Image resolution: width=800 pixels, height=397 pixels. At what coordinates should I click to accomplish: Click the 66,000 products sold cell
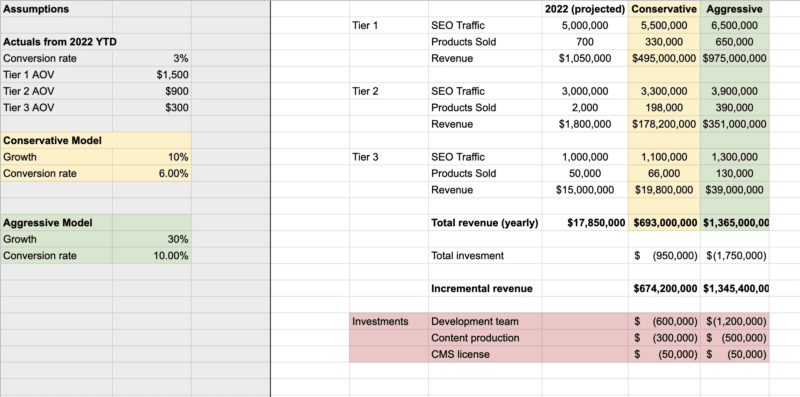coord(664,173)
